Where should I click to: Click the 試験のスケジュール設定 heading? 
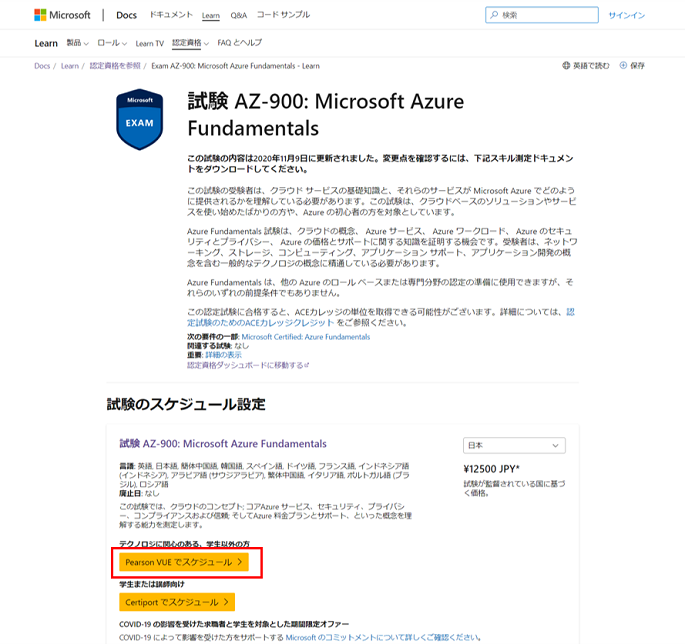[186, 404]
